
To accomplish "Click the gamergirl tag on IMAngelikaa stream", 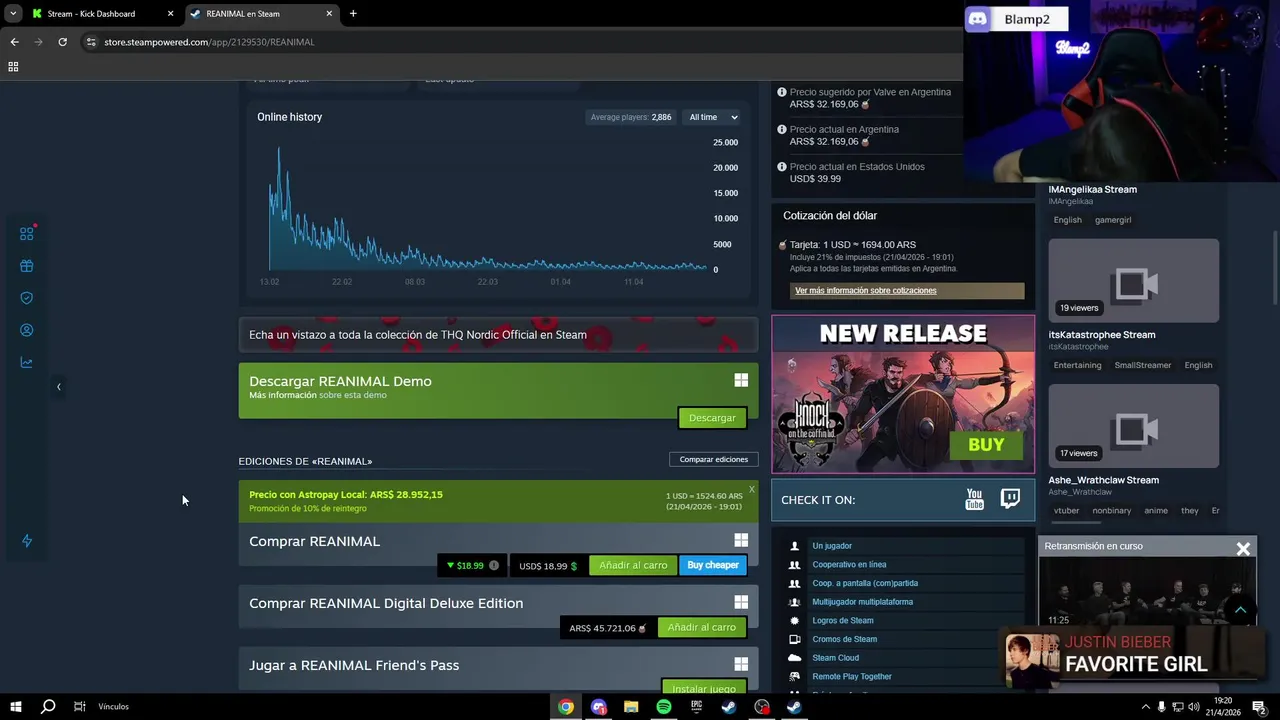I will (1113, 220).
